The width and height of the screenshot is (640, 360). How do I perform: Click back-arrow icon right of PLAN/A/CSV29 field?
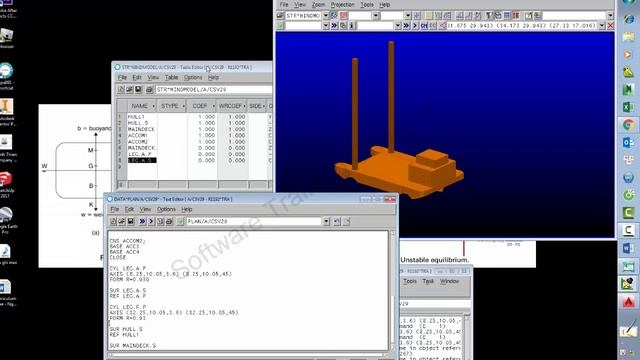pyautogui.click(x=337, y=221)
